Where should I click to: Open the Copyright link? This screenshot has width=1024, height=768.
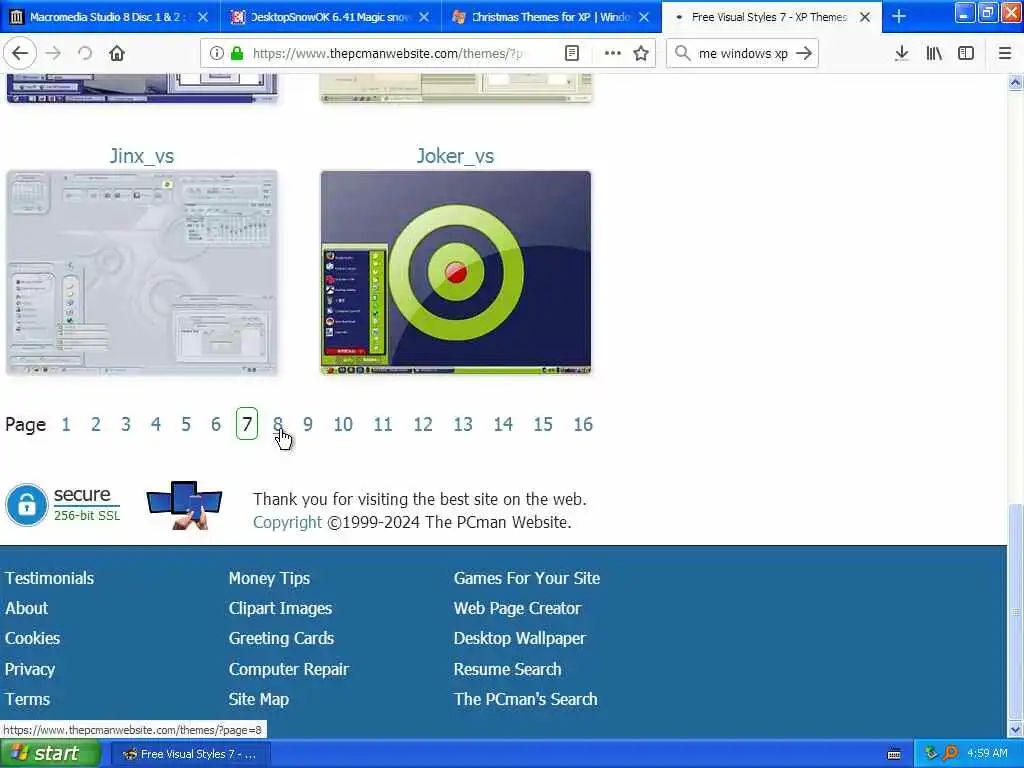(x=287, y=522)
